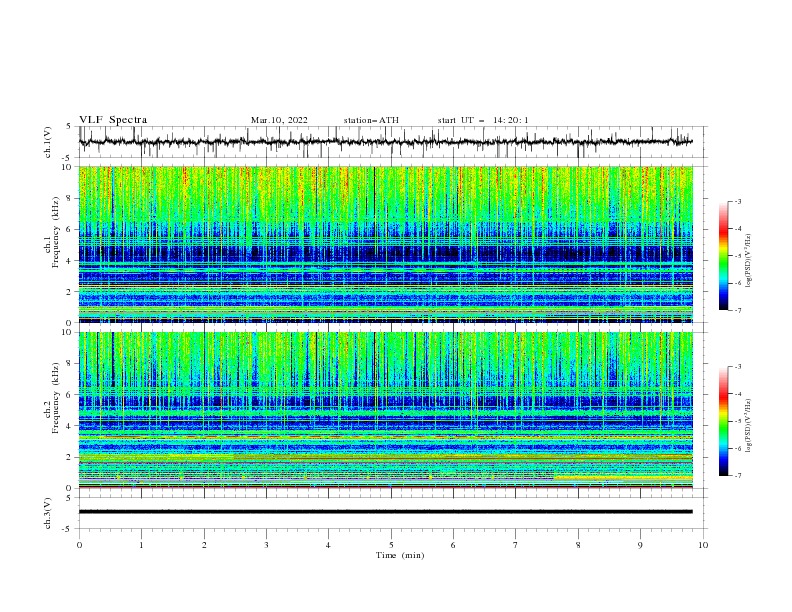Click the 'station=ATH' label
Viewport: 792px width, 612px height.
[371, 120]
